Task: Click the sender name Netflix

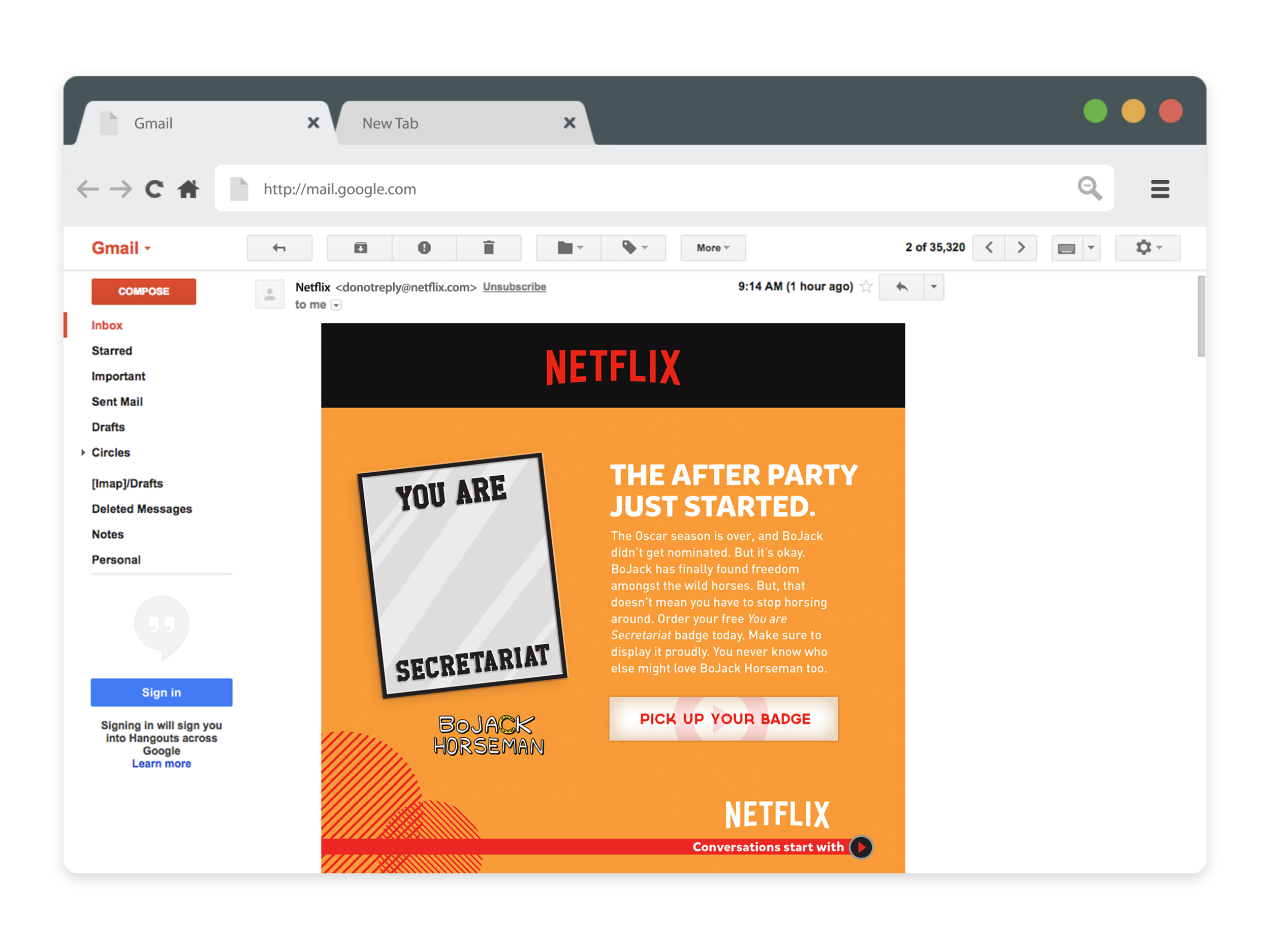Action: (x=313, y=287)
